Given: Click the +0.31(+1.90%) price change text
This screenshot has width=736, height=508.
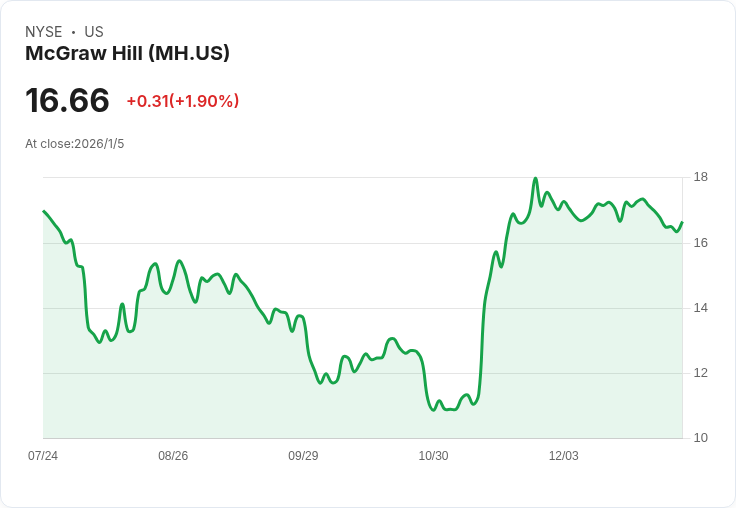Looking at the screenshot, I should 183,101.
